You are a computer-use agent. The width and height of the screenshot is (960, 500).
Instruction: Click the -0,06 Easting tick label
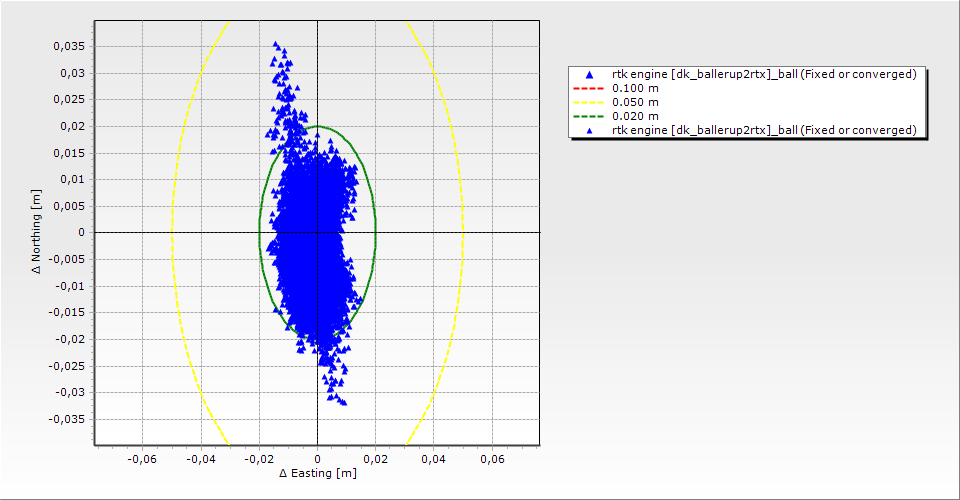point(142,459)
